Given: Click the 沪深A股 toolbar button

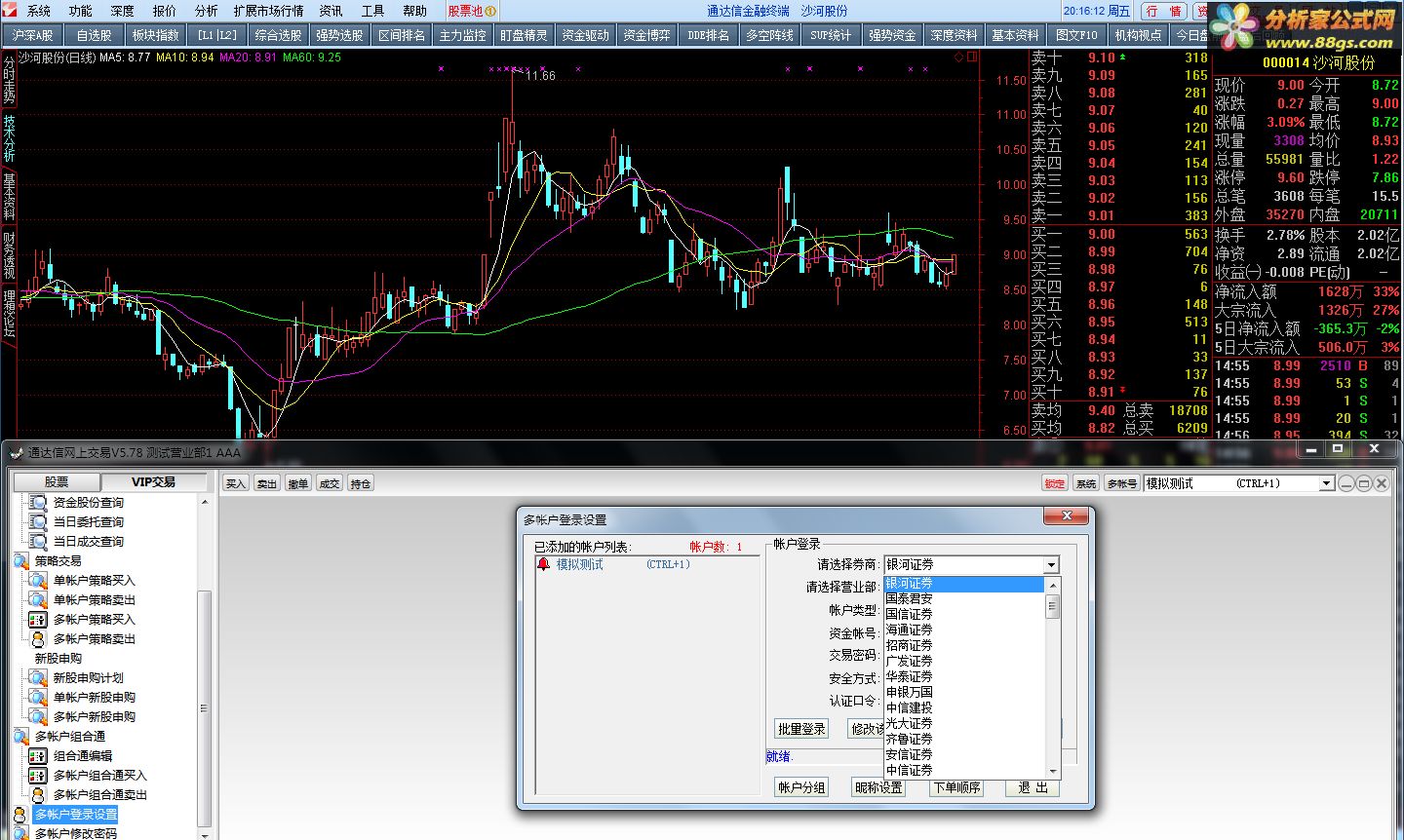Looking at the screenshot, I should [33, 35].
